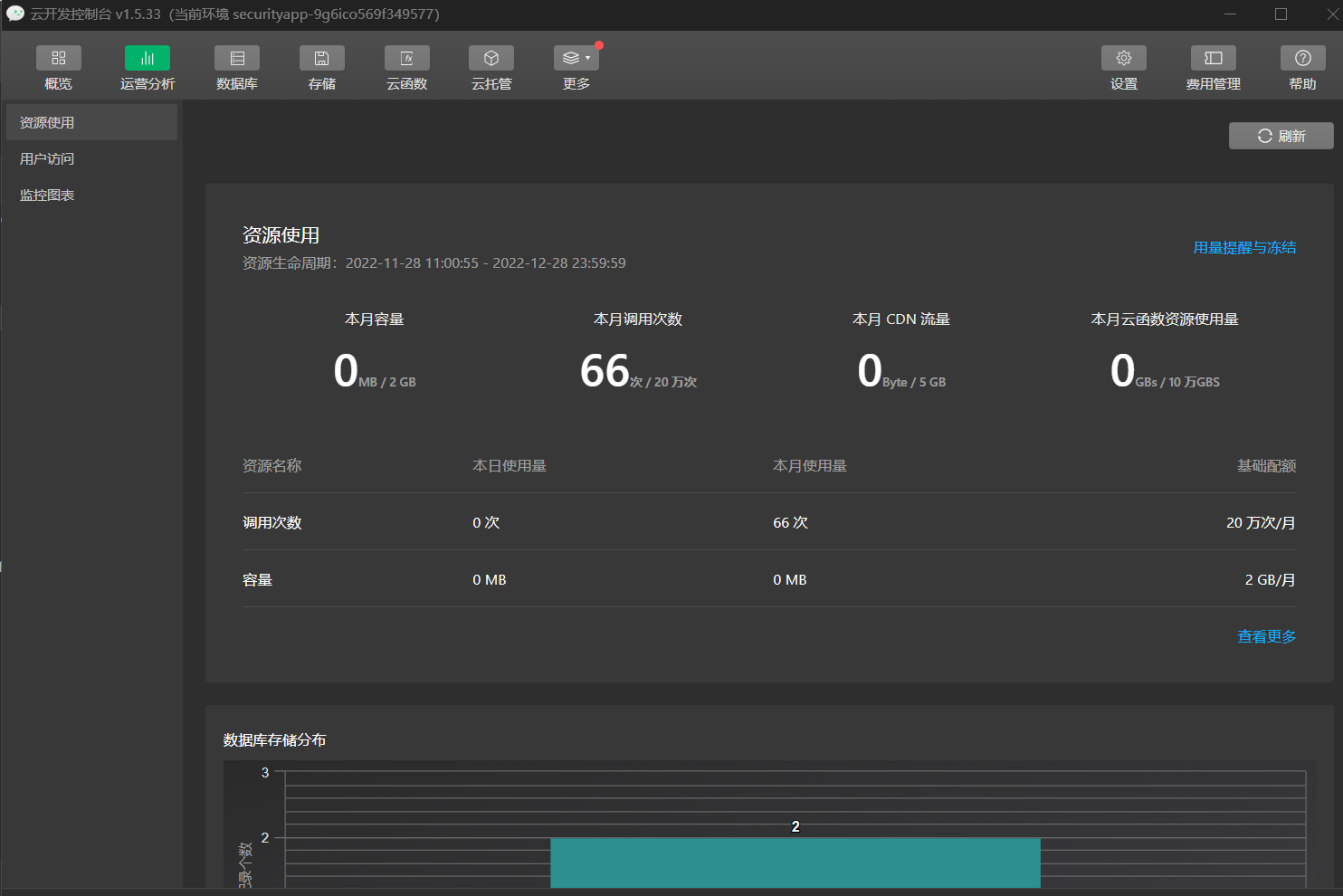Click the 本月 CDN 流量 heading
The height and width of the screenshot is (896, 1343).
(901, 319)
